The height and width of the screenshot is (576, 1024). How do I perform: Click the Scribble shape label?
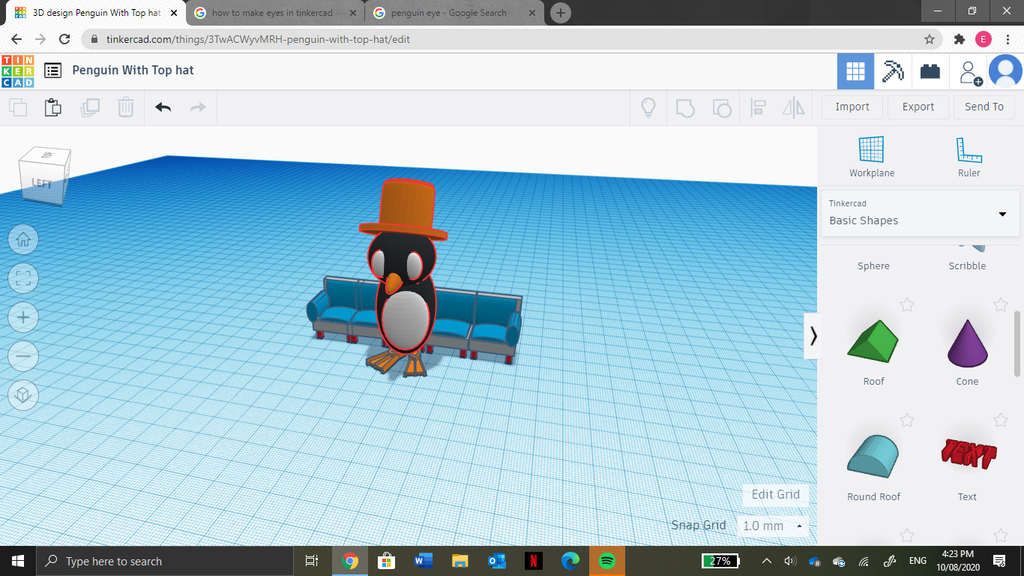[x=967, y=266]
